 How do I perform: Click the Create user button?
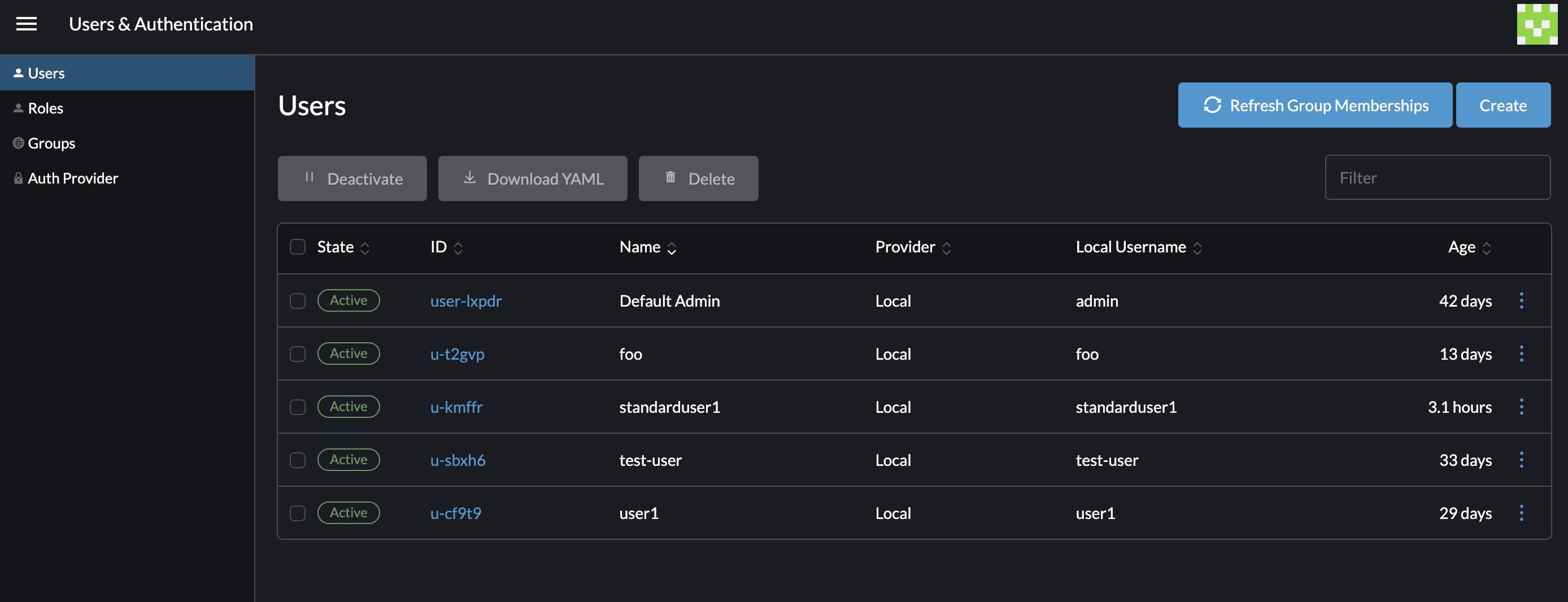(x=1502, y=105)
